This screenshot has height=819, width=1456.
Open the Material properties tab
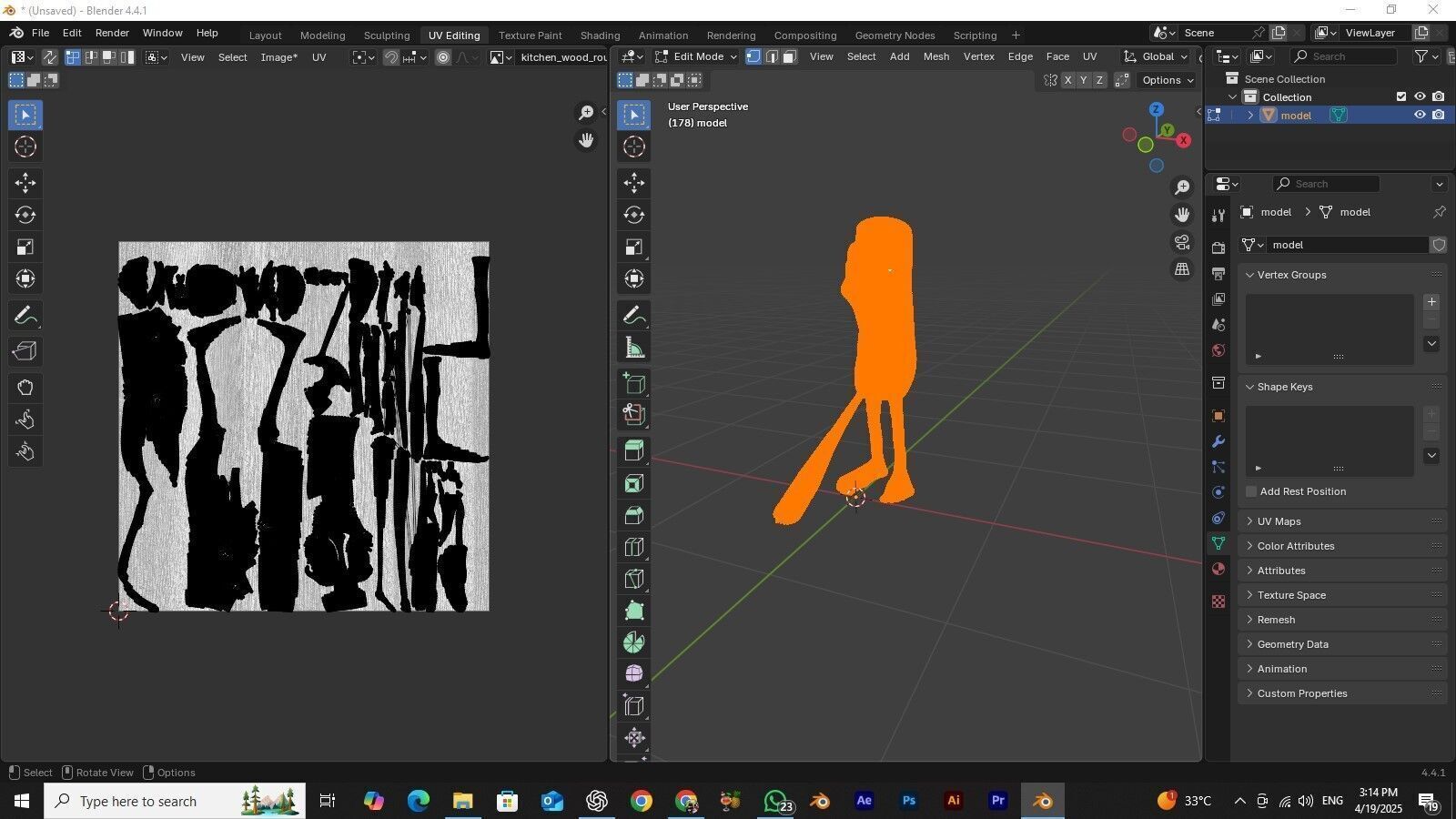pos(1218,569)
